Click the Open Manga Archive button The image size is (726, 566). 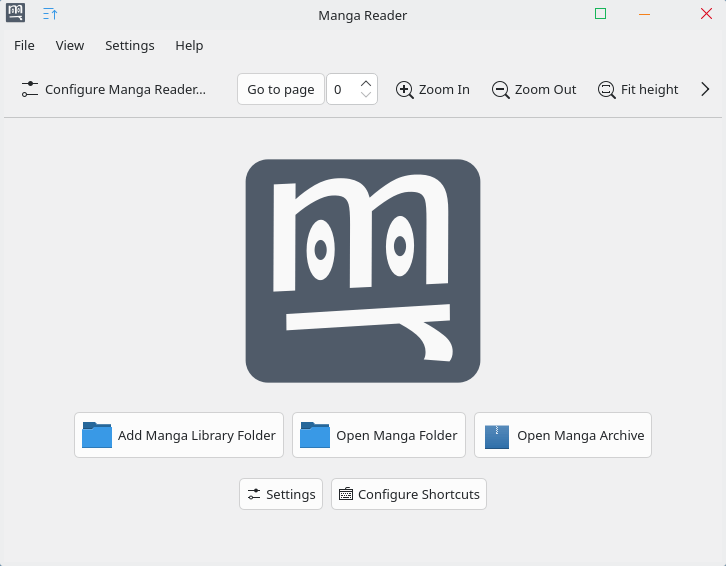563,435
